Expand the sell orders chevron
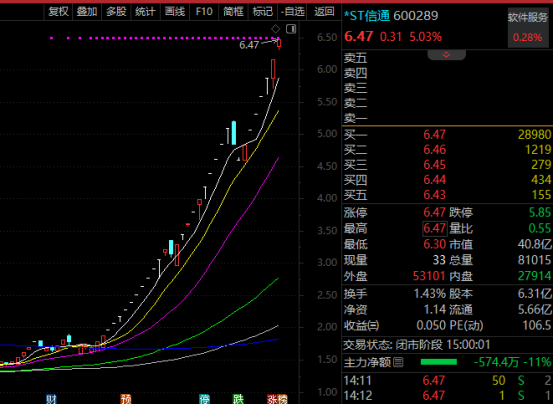The image size is (554, 405). tap(446, 54)
